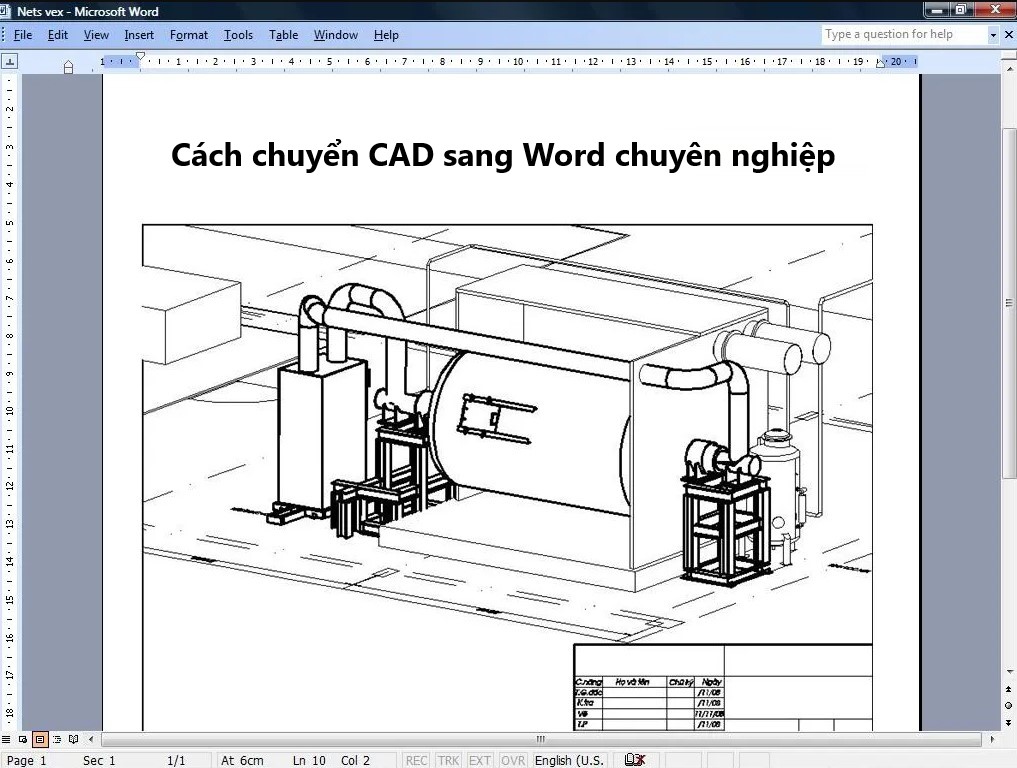Toggle EXT extend selection mode

479,760
